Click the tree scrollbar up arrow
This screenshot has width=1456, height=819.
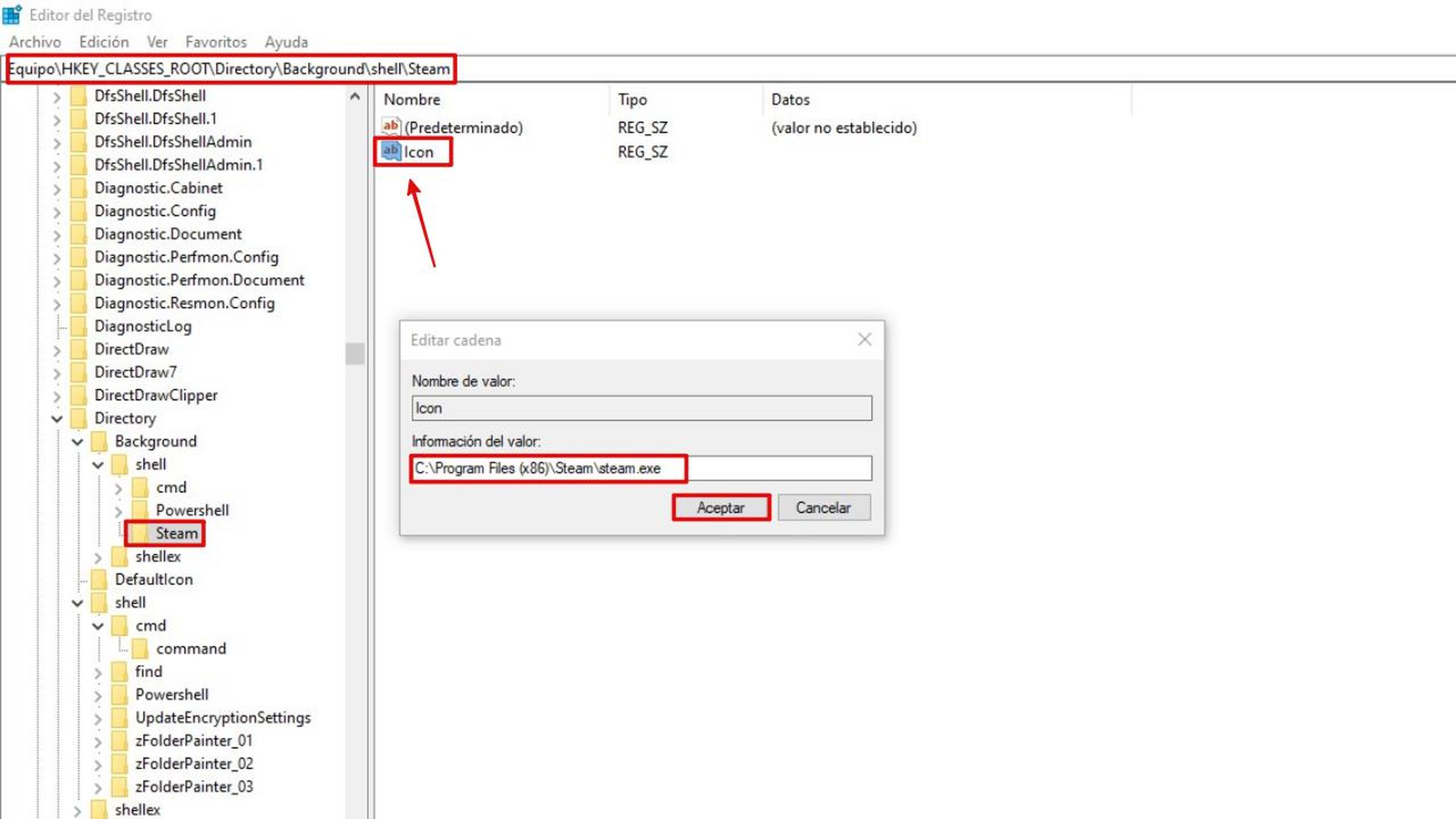pos(355,97)
